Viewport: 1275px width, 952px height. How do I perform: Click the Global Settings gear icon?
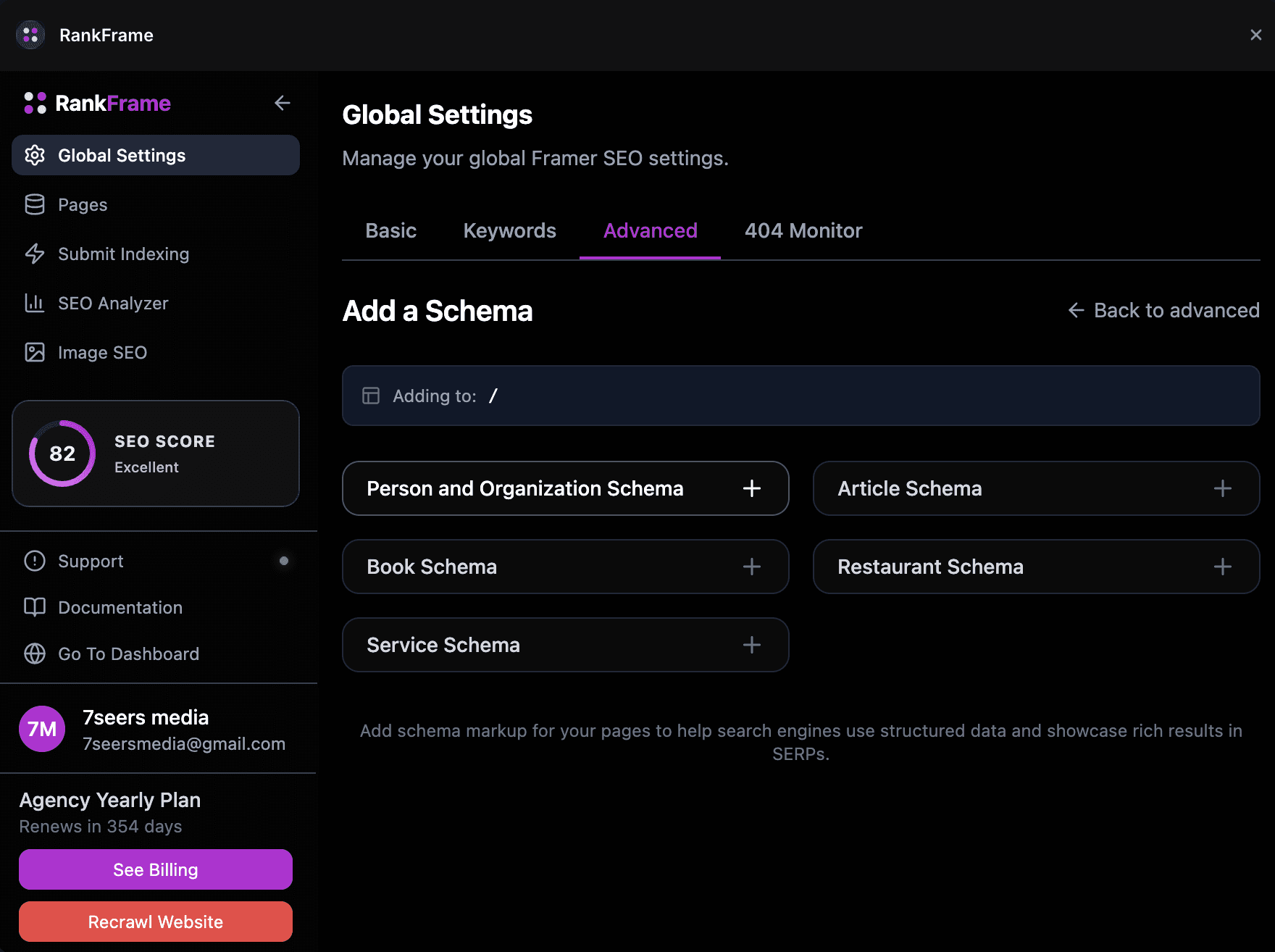coord(35,155)
